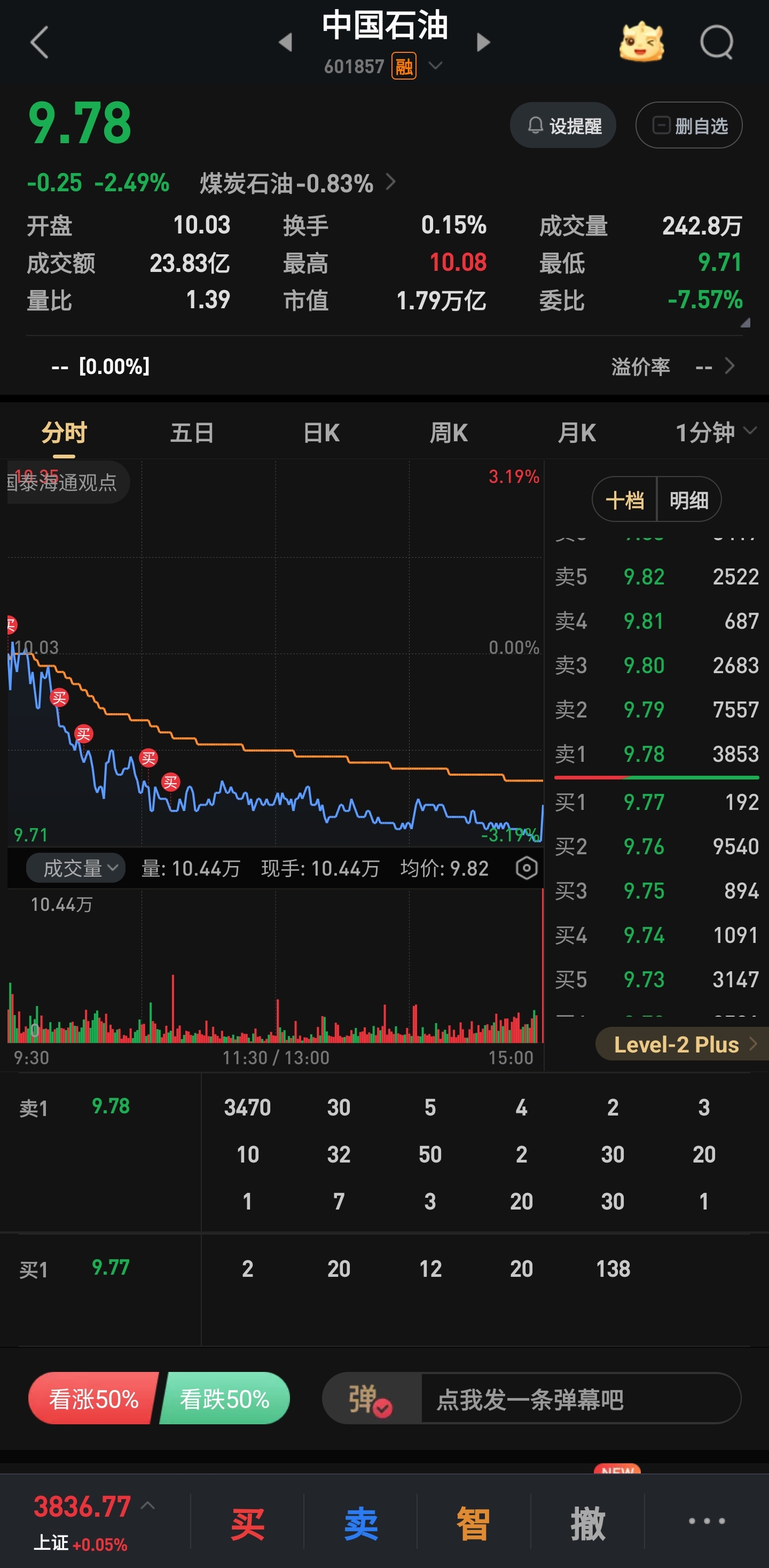Viewport: 769px width, 1568px height.
Task: Open the 上证 3836.77 index quote
Action: [x=82, y=1522]
